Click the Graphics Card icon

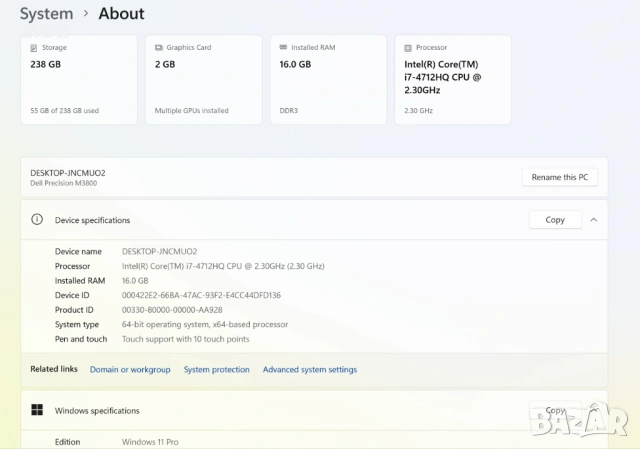coord(158,48)
